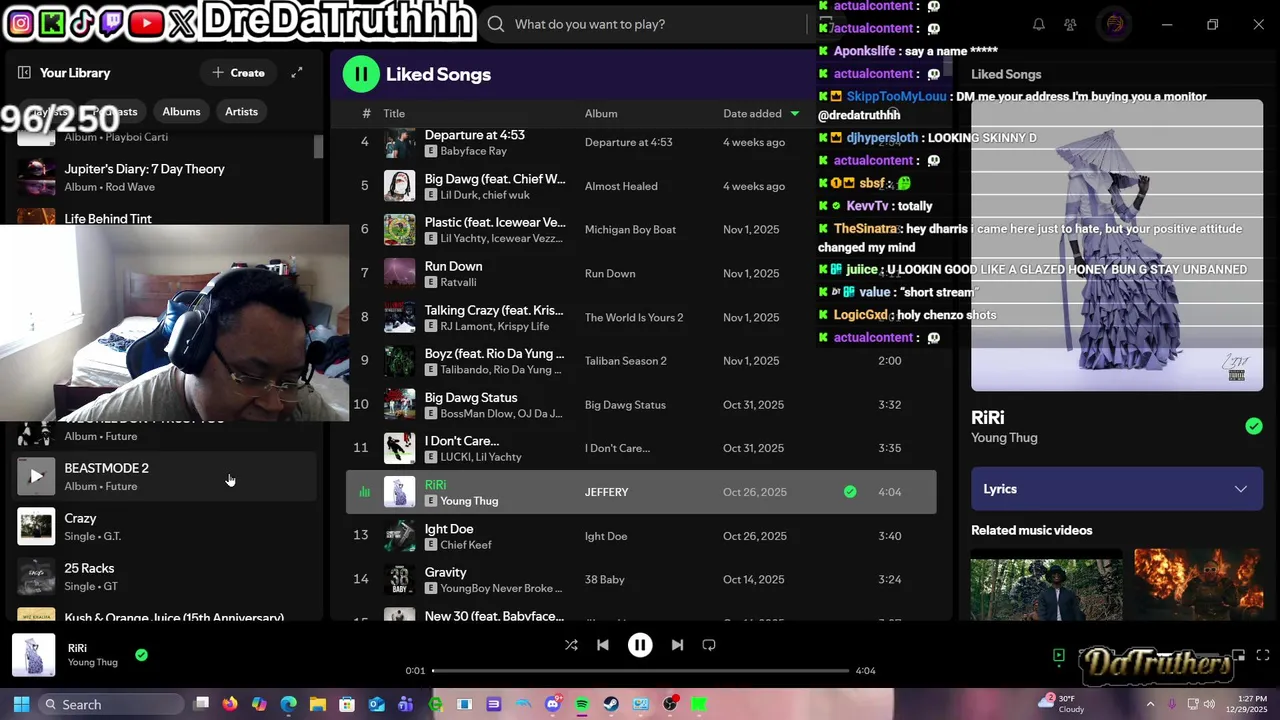Open the user profile avatar
This screenshot has height=720, width=1280.
[1114, 24]
